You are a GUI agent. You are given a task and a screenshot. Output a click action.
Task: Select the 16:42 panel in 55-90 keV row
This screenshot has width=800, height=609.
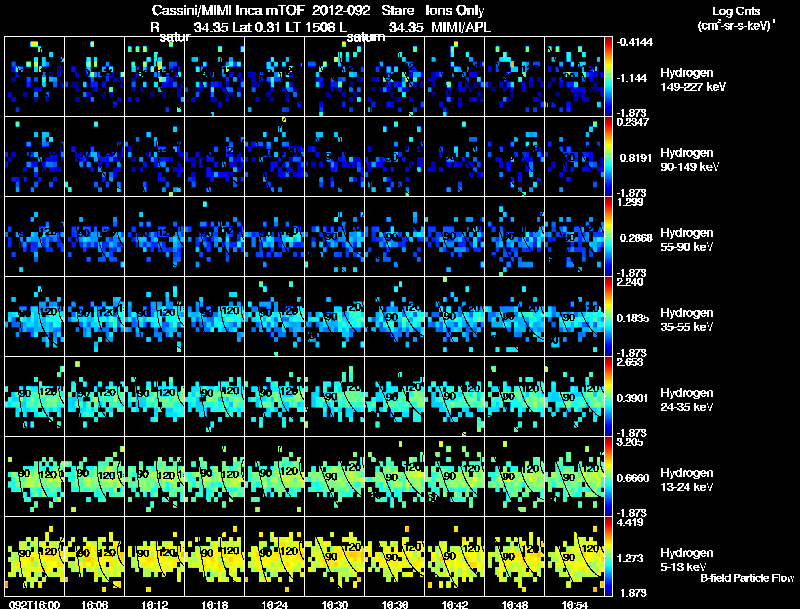pyautogui.click(x=455, y=237)
